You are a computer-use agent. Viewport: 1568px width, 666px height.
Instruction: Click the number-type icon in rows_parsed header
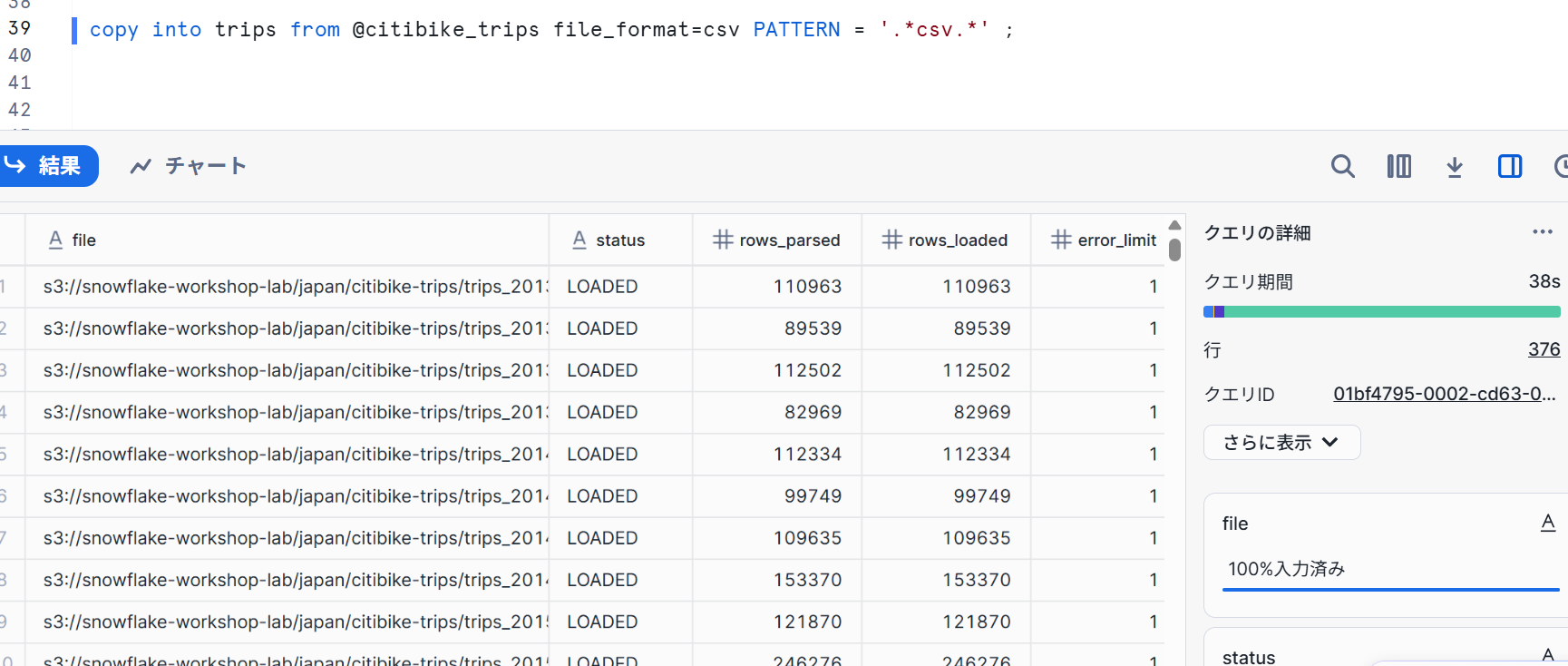(x=723, y=240)
